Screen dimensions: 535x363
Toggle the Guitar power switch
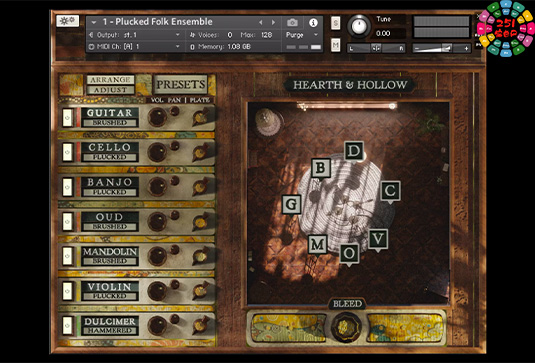(x=67, y=118)
